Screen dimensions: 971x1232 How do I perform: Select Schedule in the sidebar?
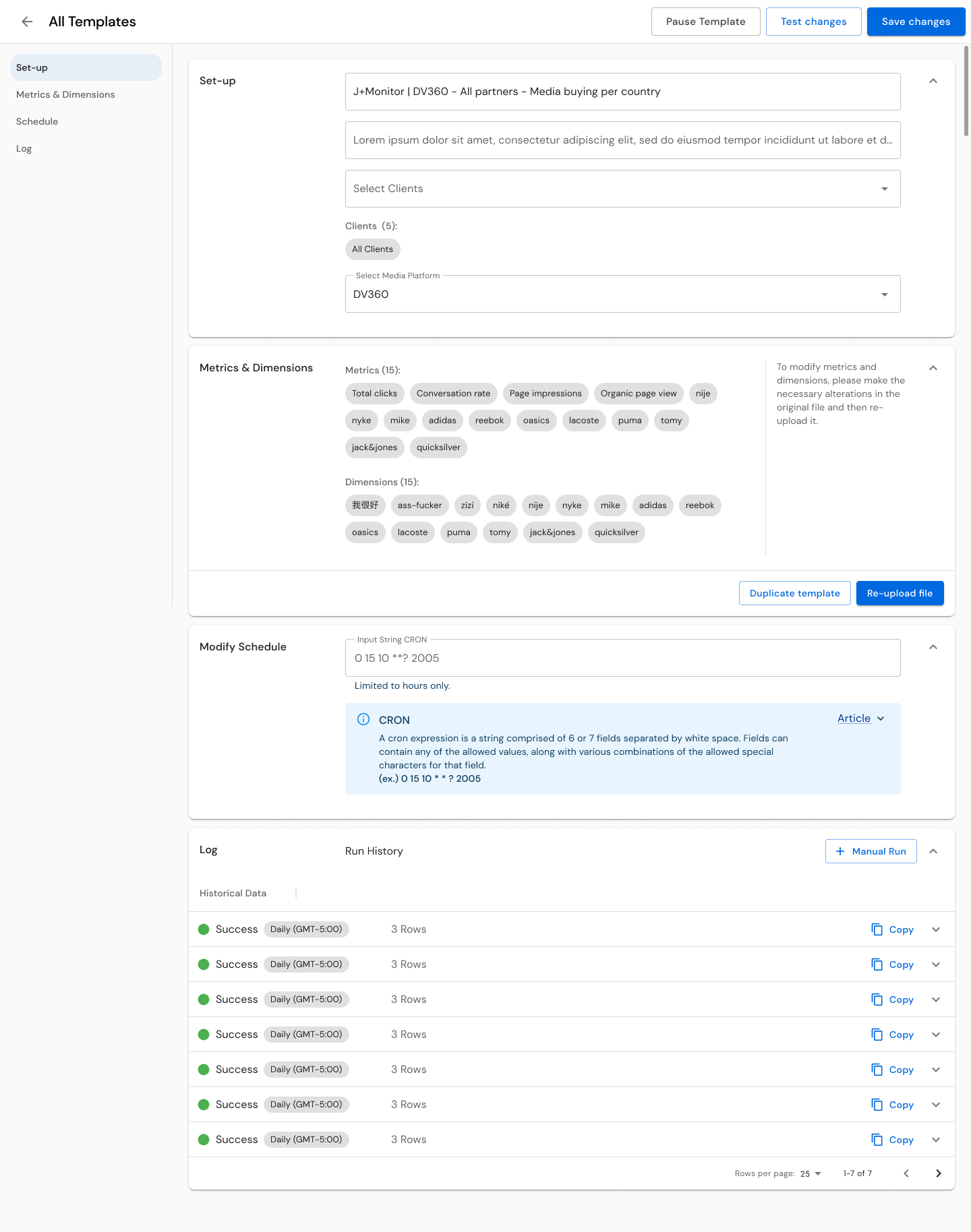click(86, 121)
